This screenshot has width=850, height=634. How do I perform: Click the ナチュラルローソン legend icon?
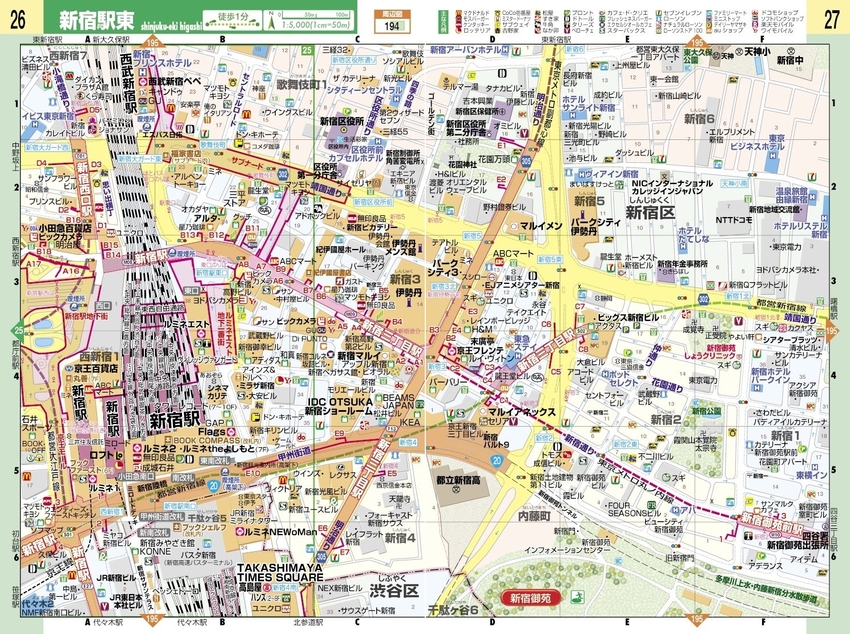659,24
